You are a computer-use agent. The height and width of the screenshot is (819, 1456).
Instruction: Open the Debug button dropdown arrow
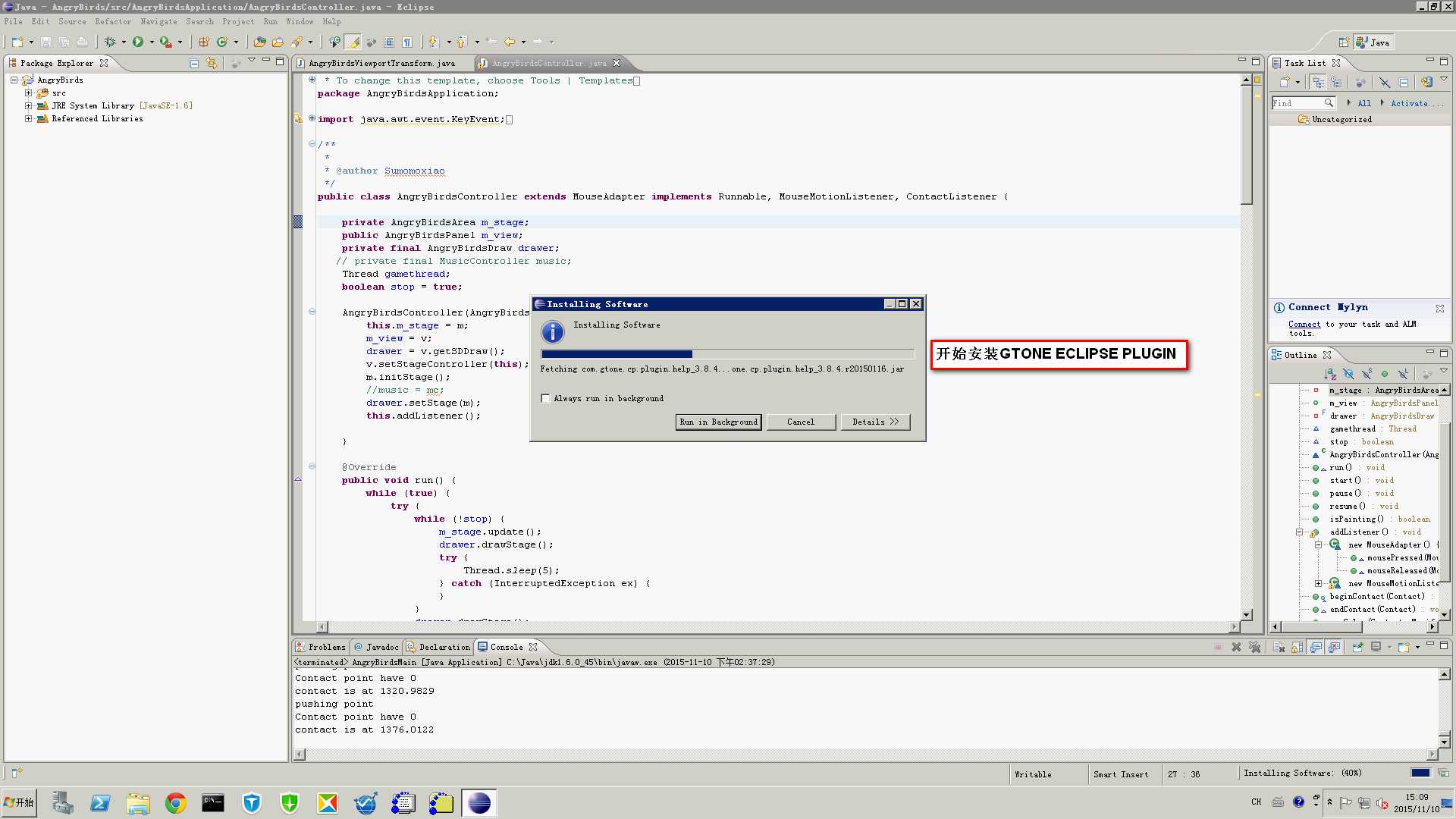click(124, 42)
